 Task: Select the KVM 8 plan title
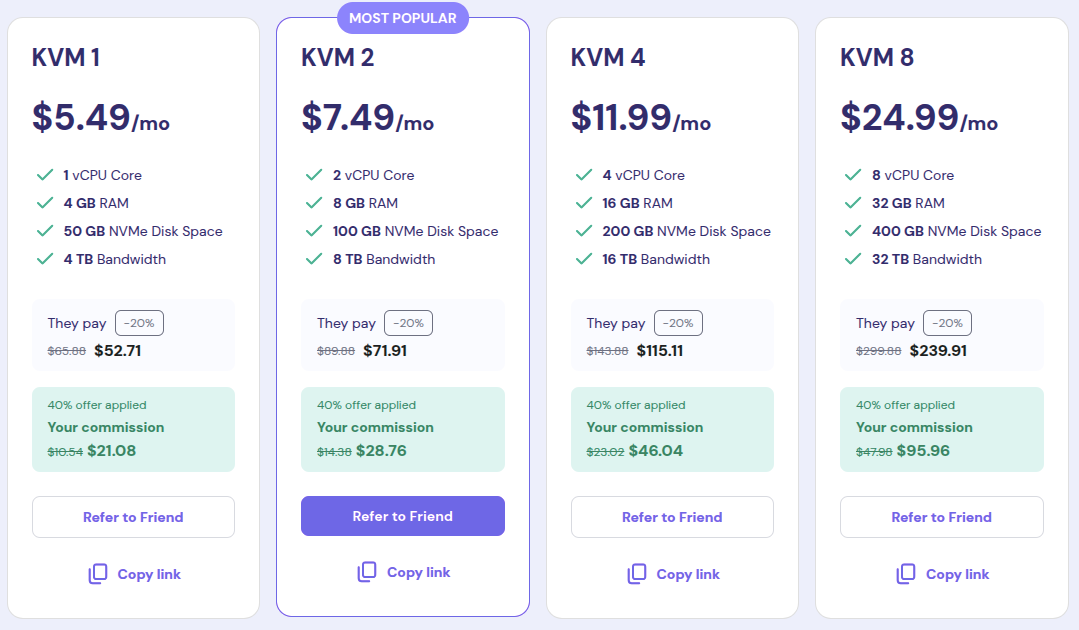pos(877,57)
